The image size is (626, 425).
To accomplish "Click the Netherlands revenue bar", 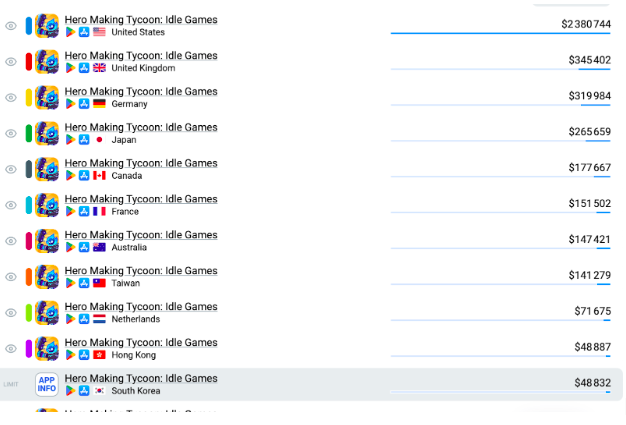I will [501, 320].
